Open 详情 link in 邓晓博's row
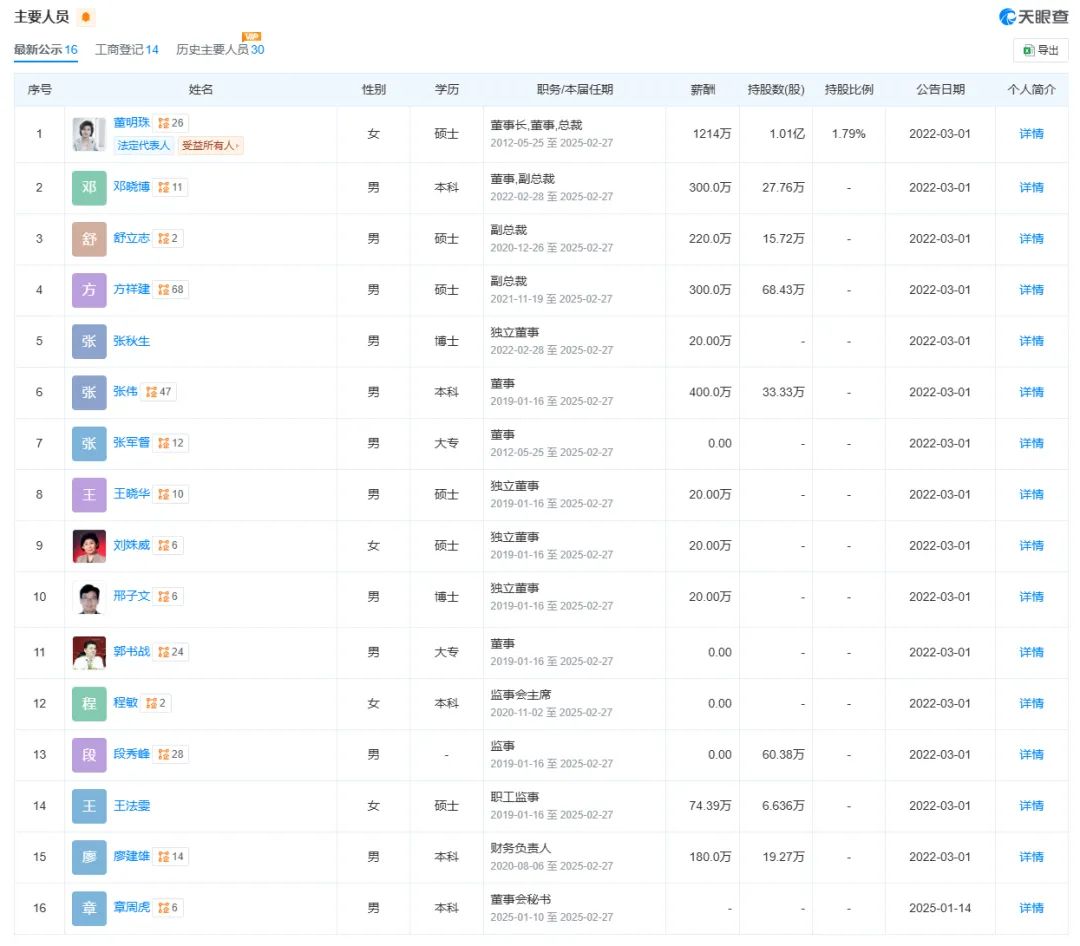The image size is (1080, 946). [1031, 188]
